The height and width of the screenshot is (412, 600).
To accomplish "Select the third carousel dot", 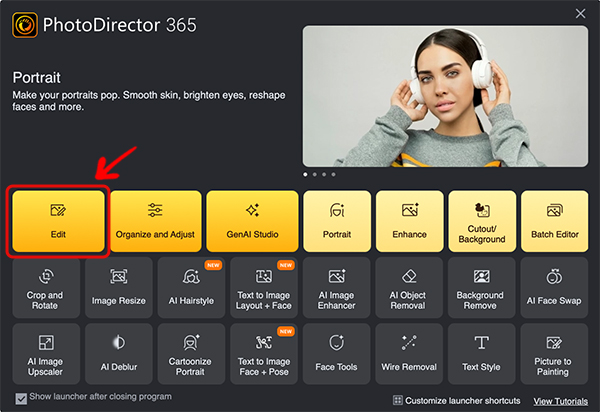I will coord(324,174).
